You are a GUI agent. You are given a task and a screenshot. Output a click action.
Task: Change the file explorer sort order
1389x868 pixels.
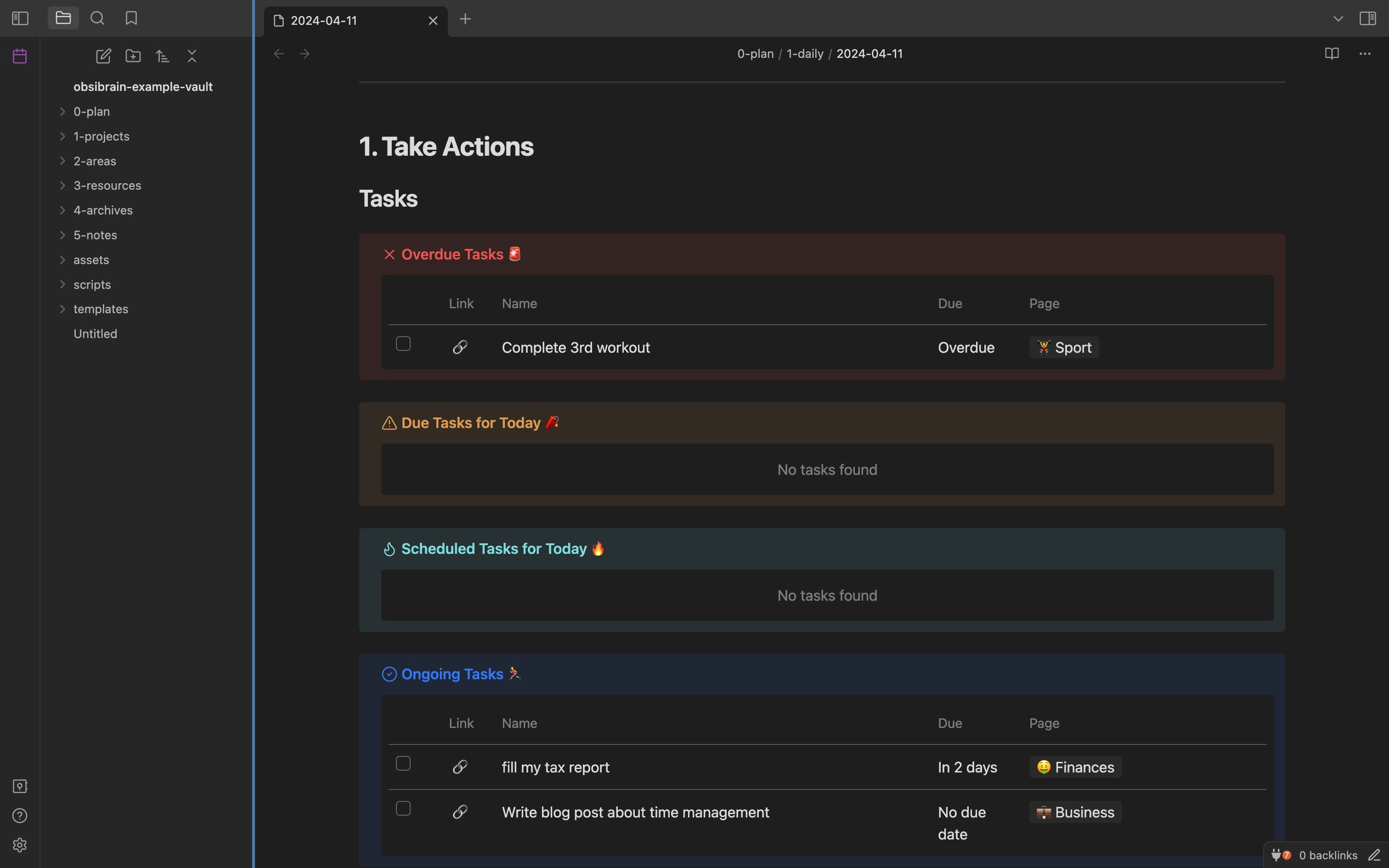click(163, 56)
